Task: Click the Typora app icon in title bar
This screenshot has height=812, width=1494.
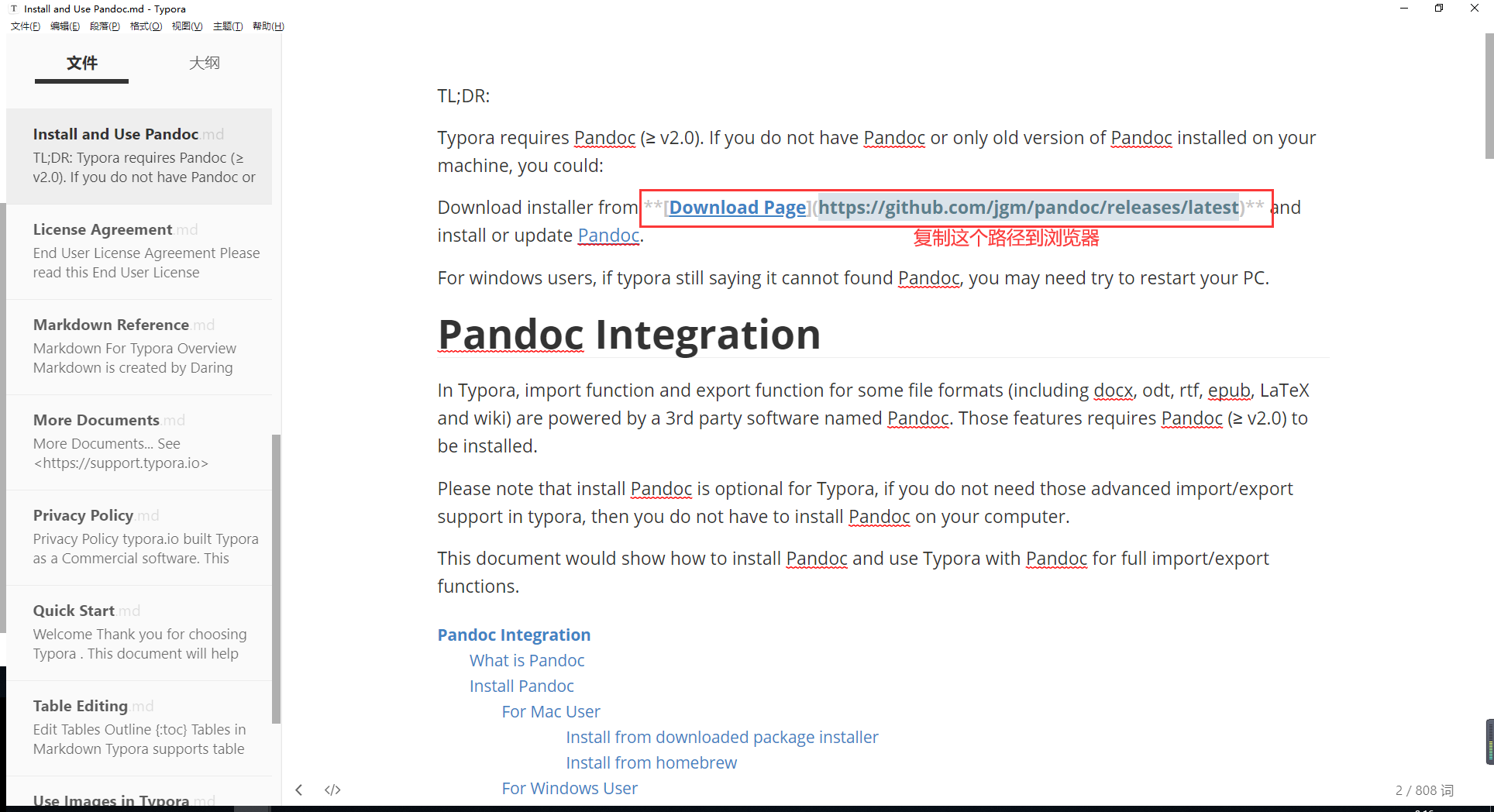Action: 14,9
